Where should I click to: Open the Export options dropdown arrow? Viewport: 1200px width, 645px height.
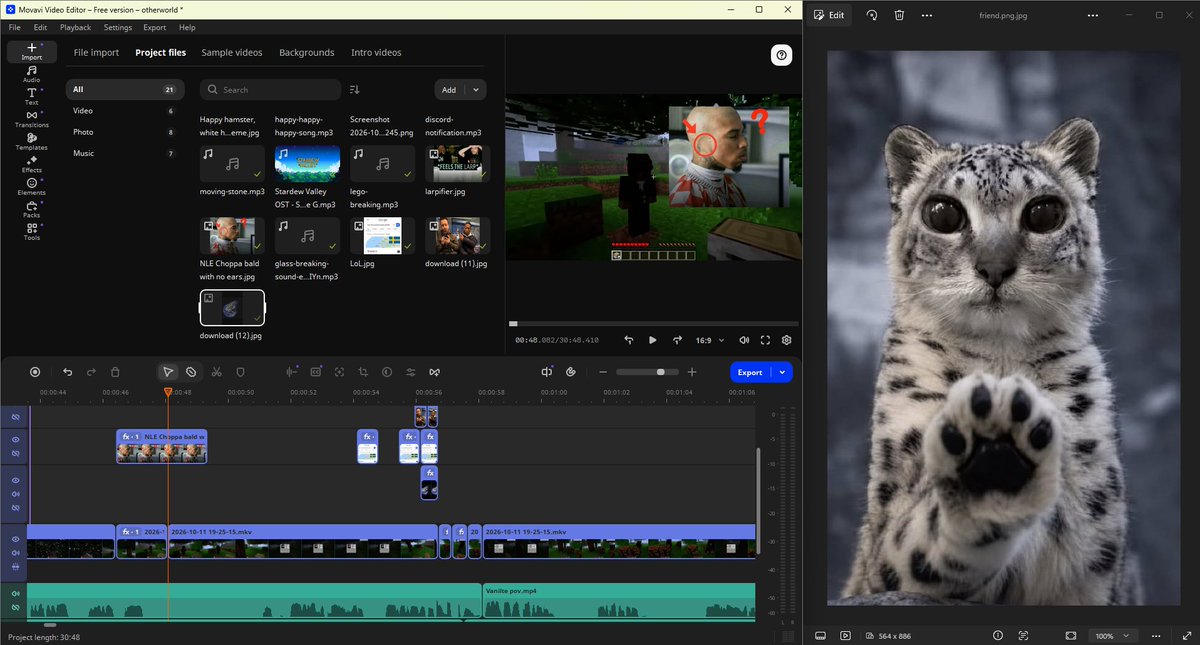click(x=783, y=372)
